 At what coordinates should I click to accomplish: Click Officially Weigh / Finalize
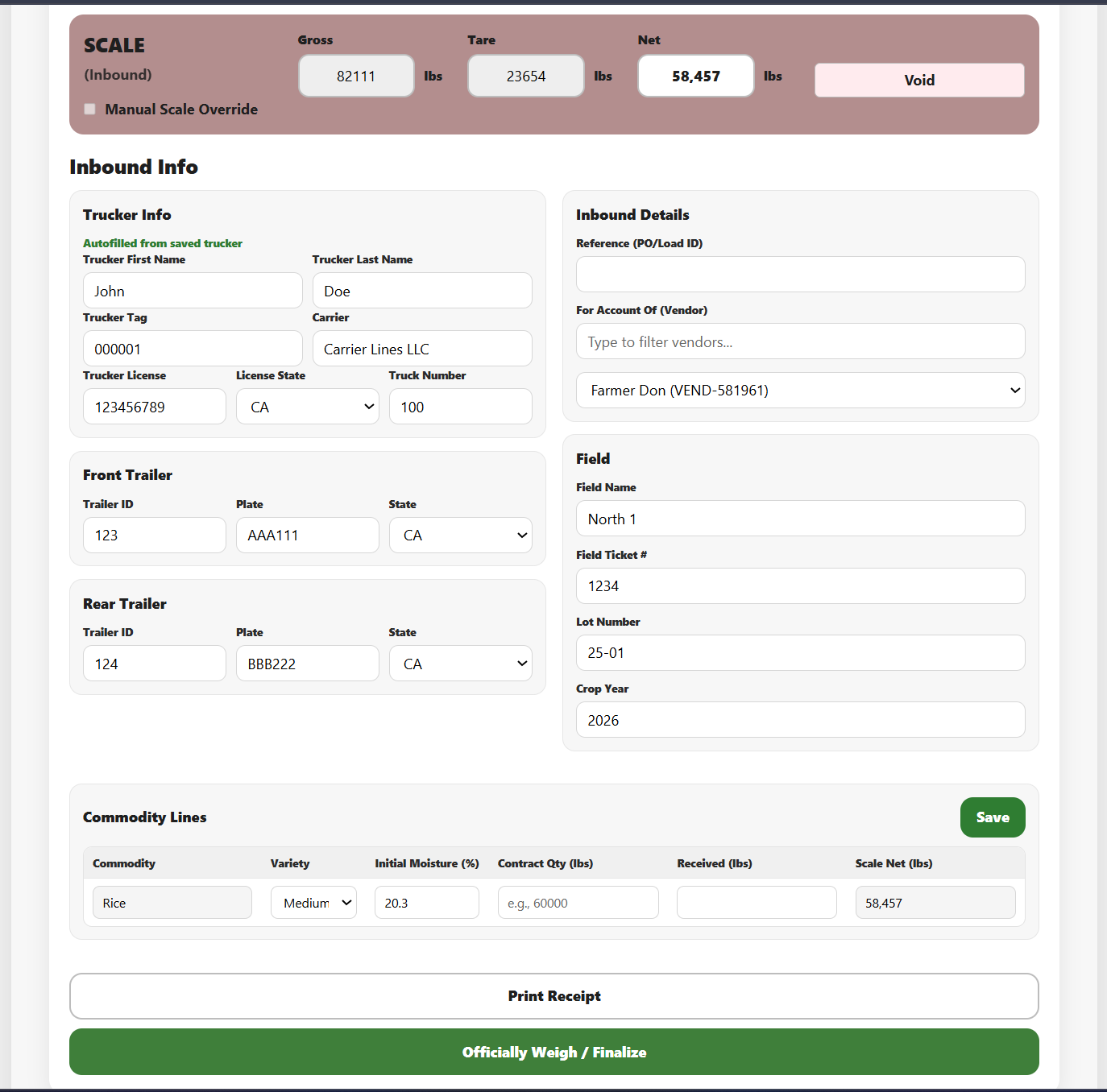pos(553,1052)
